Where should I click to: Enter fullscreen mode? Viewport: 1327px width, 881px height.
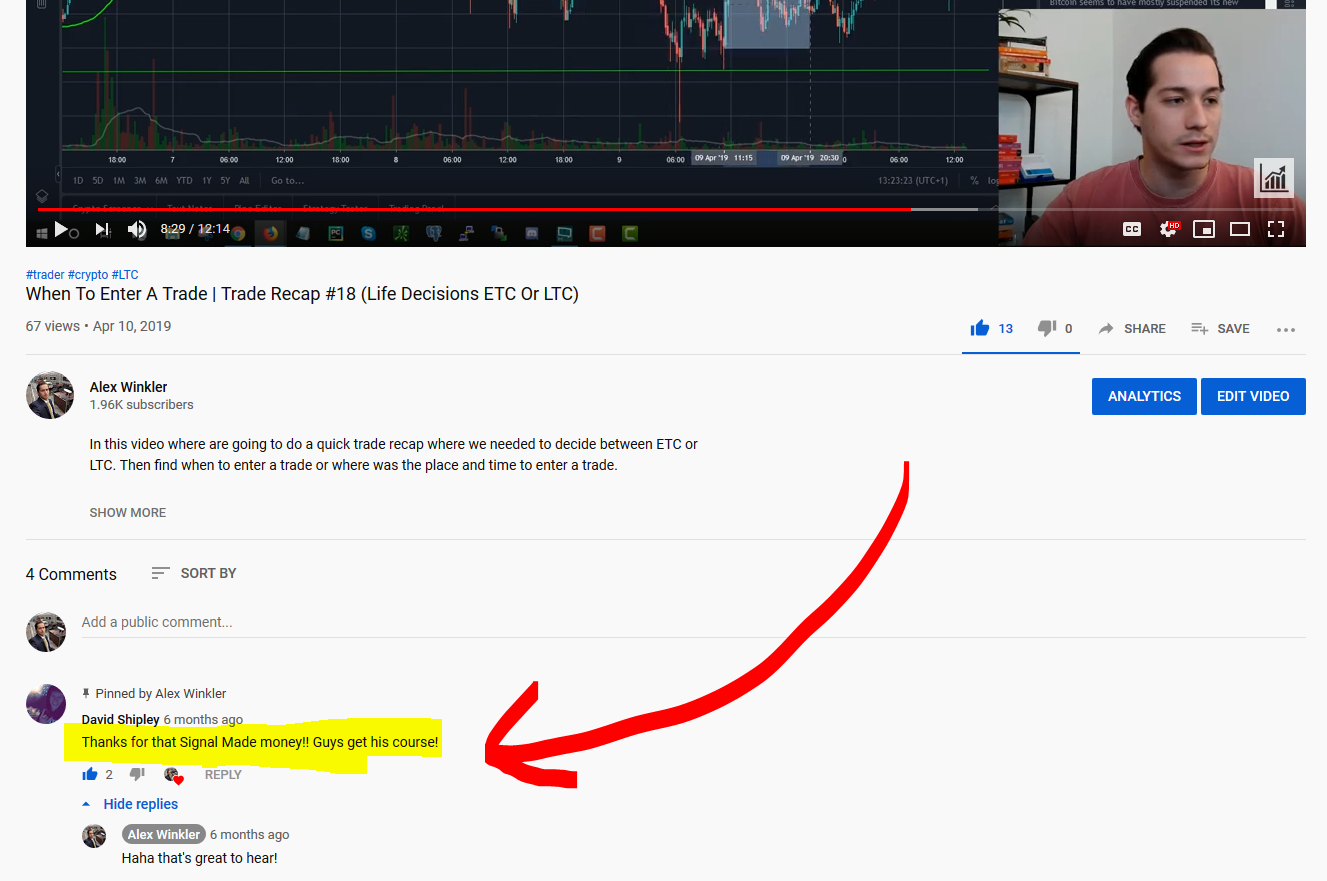tap(1276, 228)
